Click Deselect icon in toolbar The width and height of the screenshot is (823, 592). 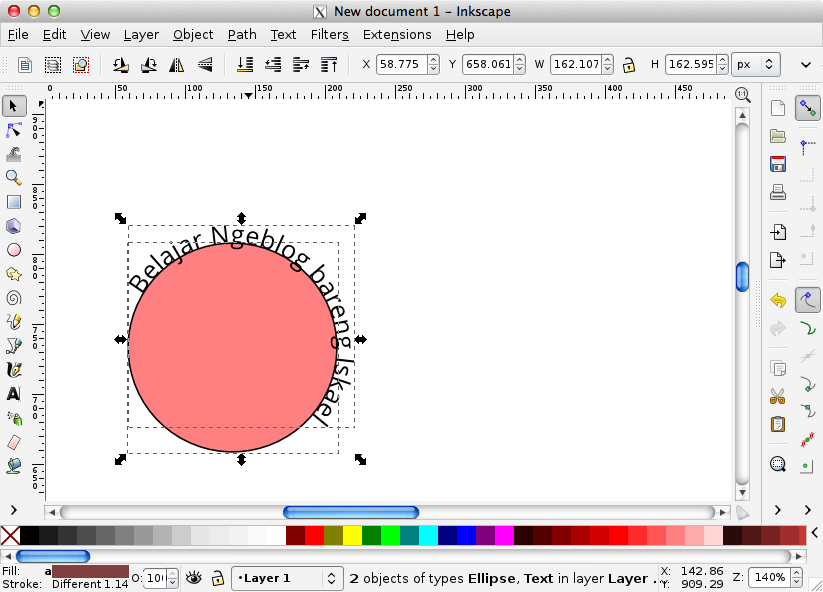point(81,65)
